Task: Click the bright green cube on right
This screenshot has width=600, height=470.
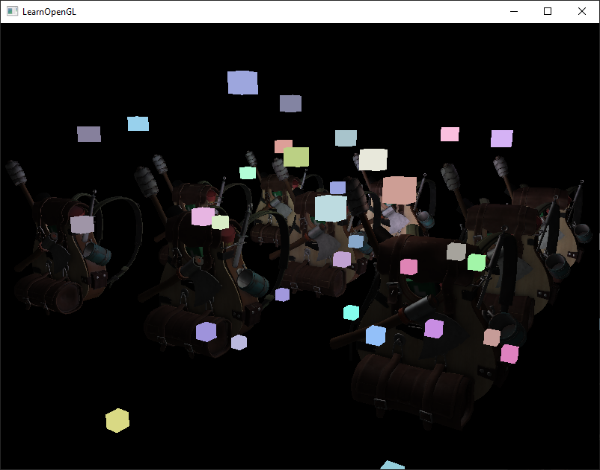Action: tap(477, 262)
